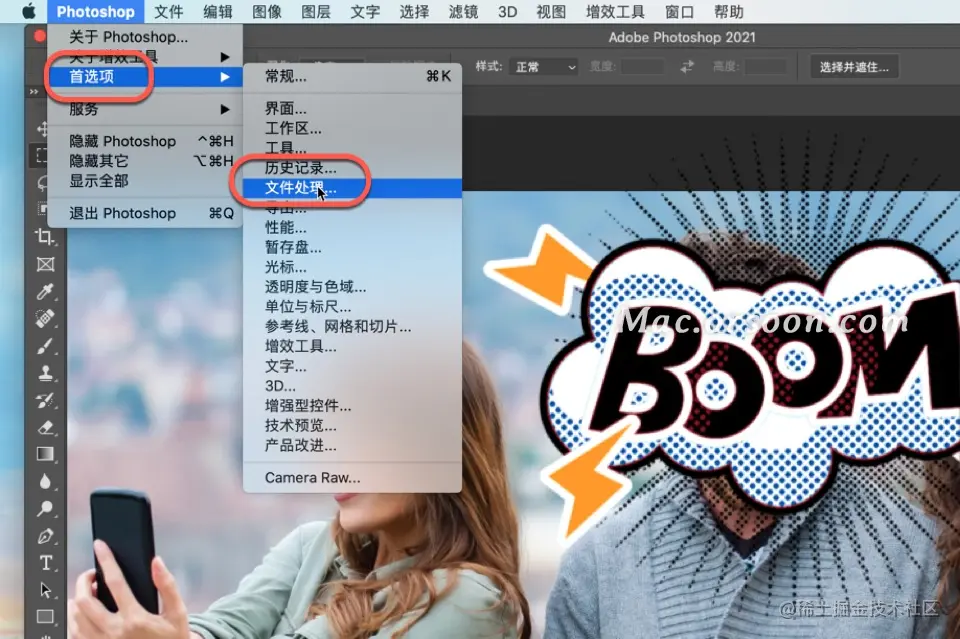Choose 关于 Photoshop... menu item

(x=144, y=37)
